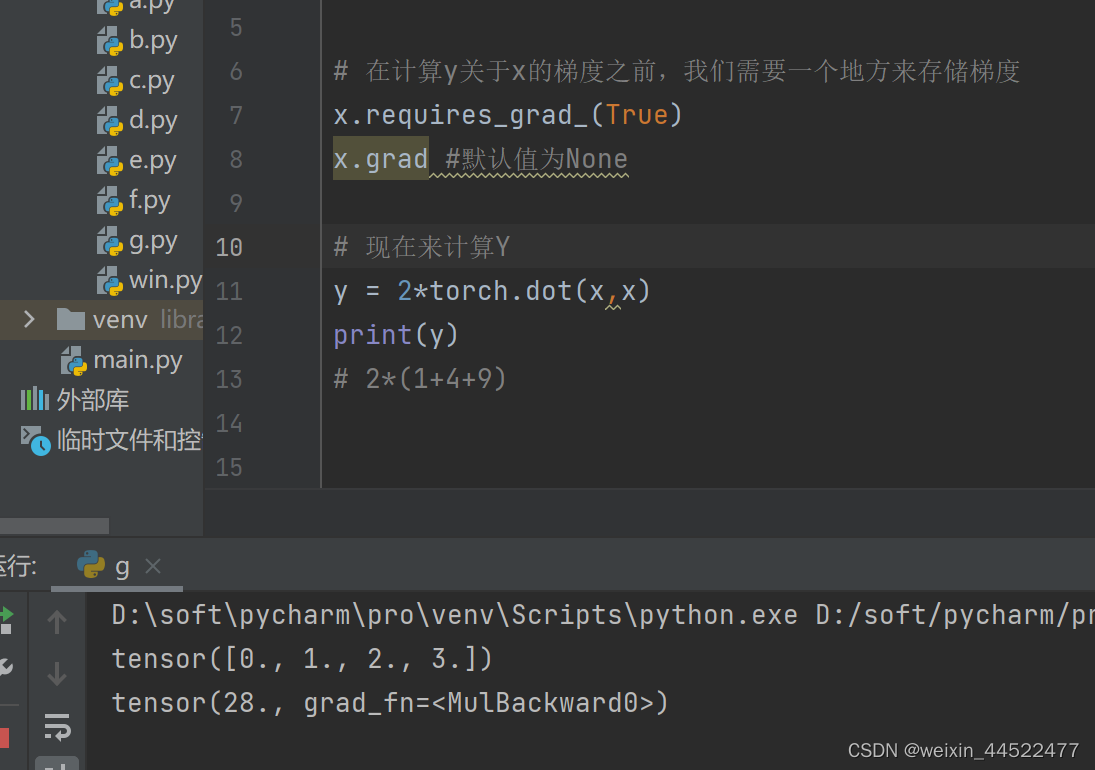Click the Python icon on run tab g
This screenshot has width=1095, height=770.
[90, 565]
